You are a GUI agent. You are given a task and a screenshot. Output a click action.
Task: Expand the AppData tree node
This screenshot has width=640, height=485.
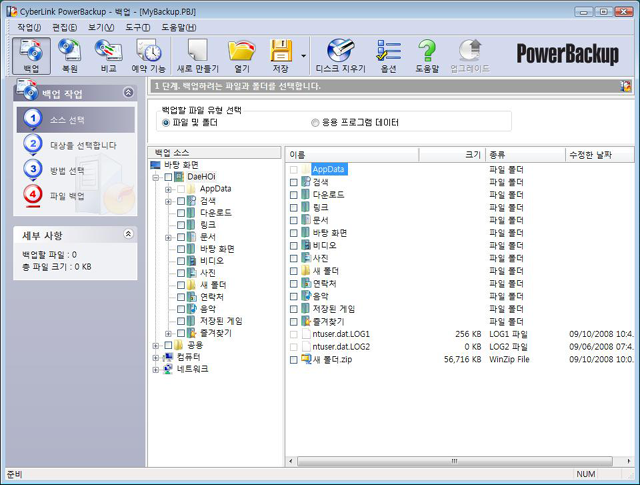168,189
